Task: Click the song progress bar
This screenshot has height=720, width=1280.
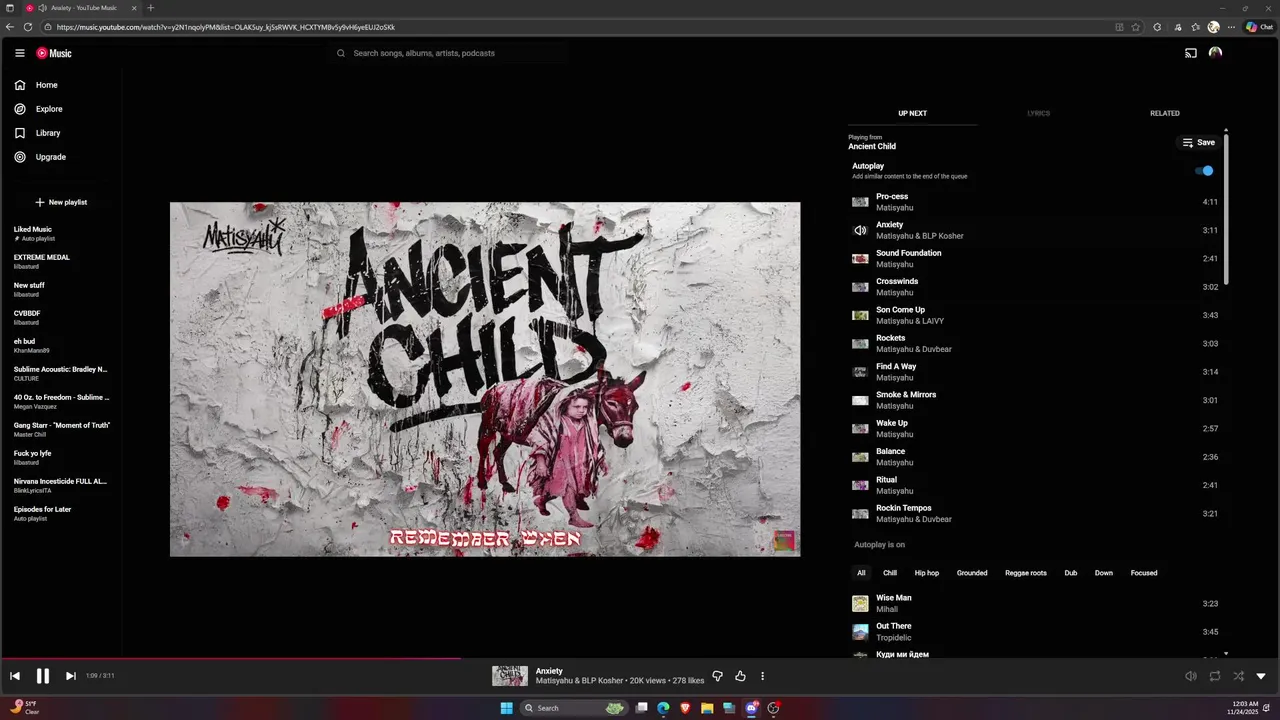Action: tap(640, 658)
